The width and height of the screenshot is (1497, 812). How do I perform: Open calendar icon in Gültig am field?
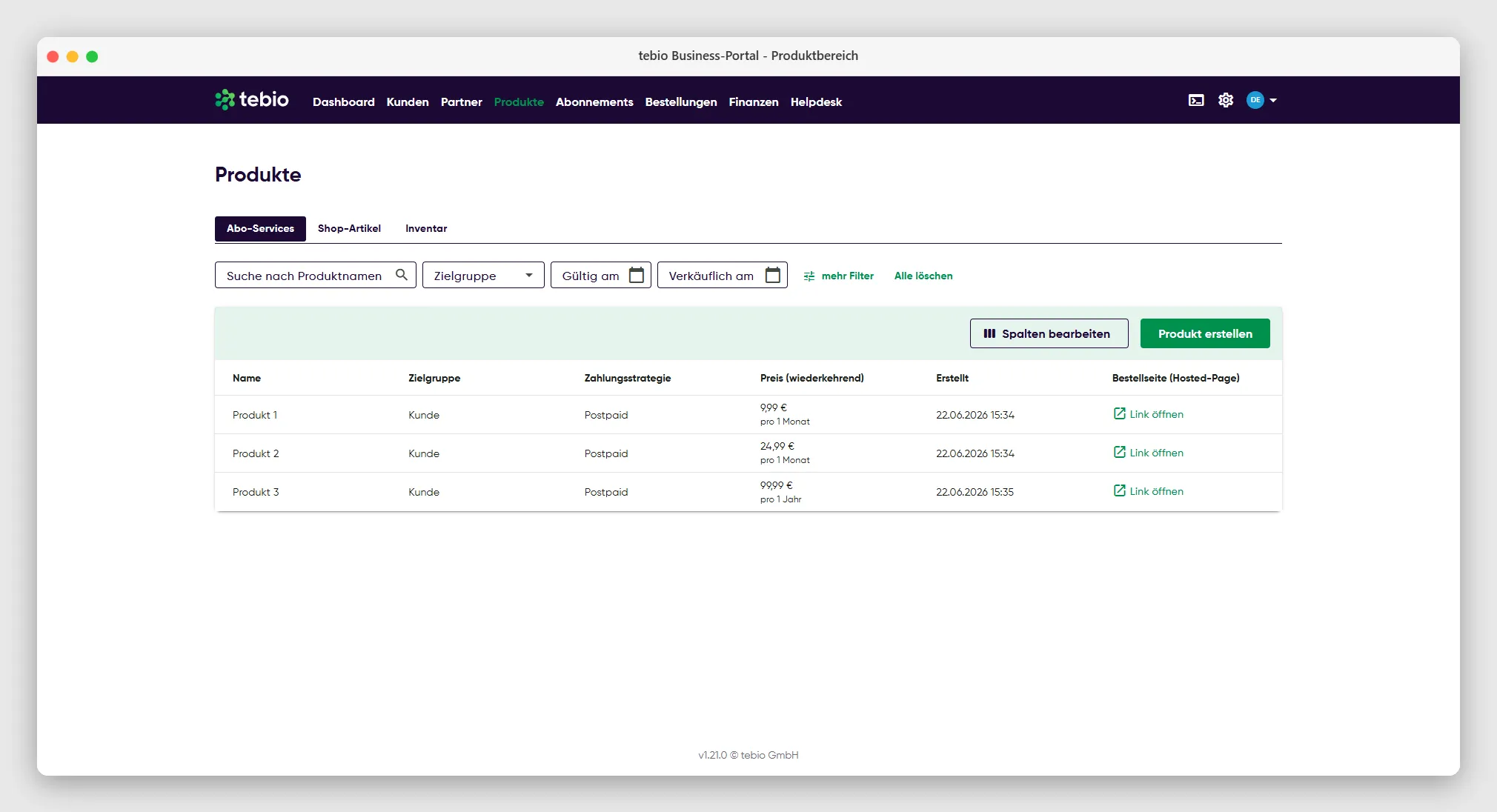[x=637, y=275]
